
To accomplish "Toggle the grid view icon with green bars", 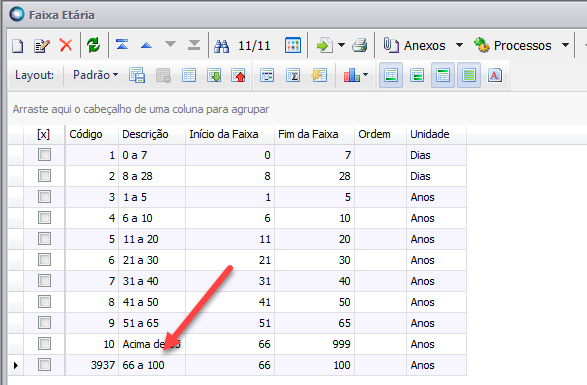I will [417, 75].
